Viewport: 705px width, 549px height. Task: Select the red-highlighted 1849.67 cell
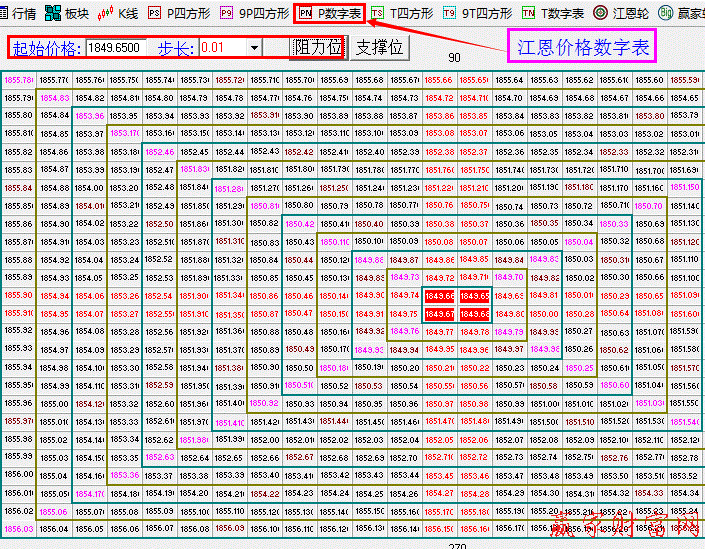click(439, 314)
